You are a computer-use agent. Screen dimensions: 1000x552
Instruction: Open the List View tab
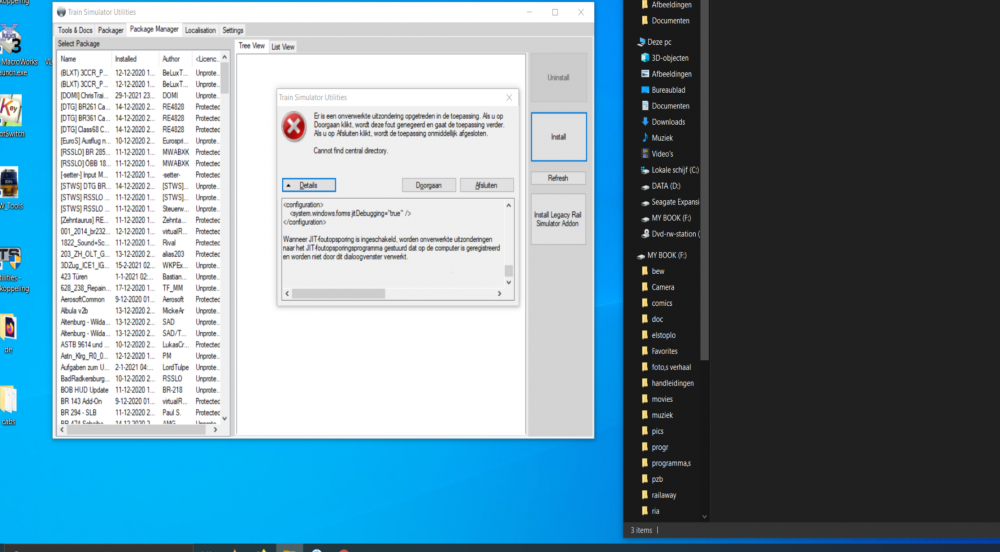click(x=283, y=47)
